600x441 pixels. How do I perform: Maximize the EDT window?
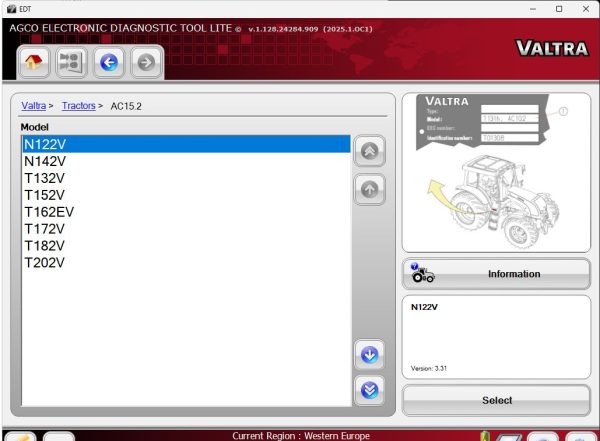[559, 9]
